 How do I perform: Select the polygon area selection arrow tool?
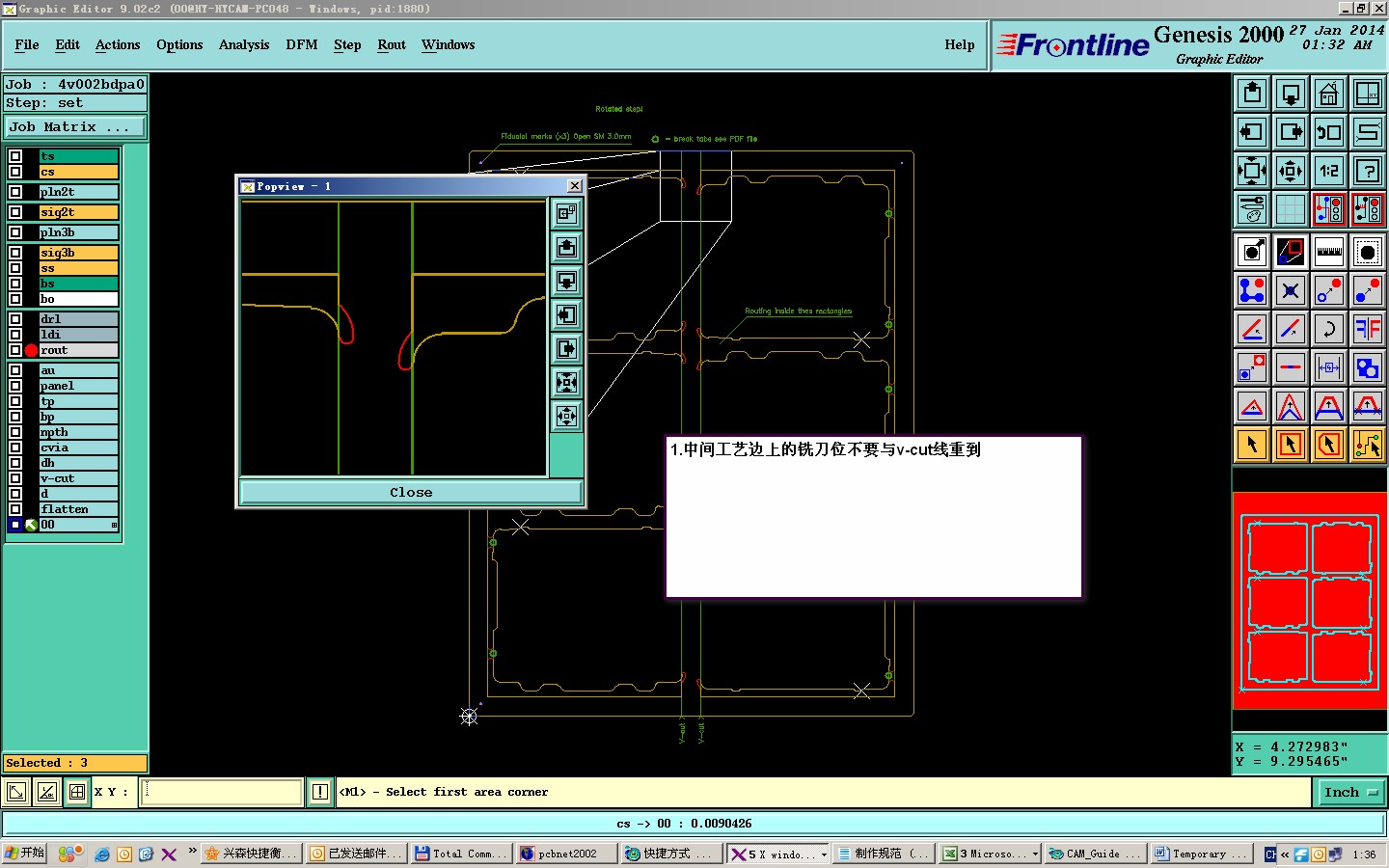[1329, 445]
